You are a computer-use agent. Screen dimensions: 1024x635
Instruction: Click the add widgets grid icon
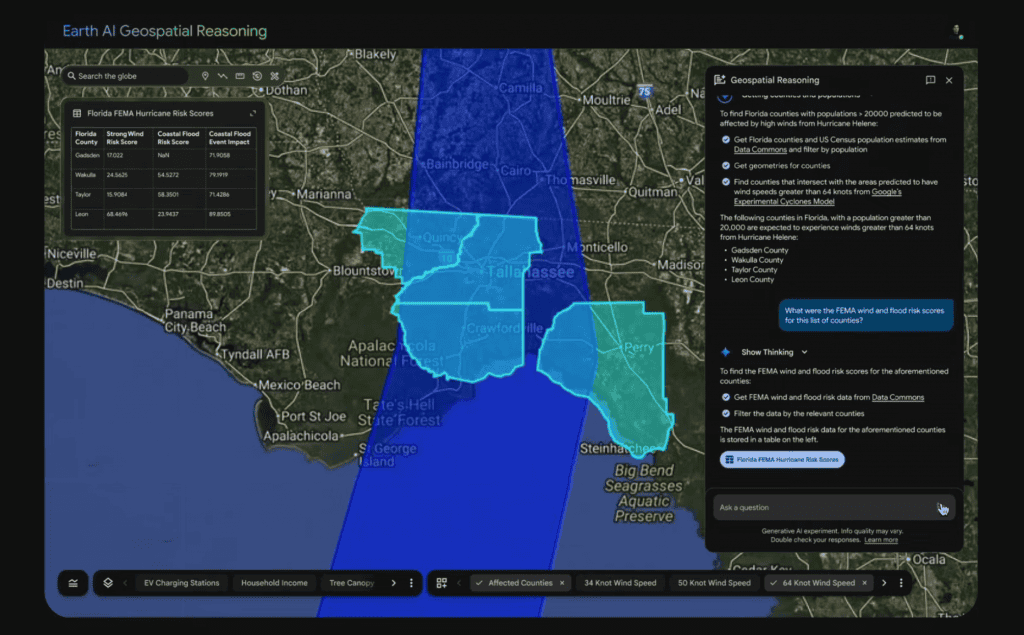(442, 583)
